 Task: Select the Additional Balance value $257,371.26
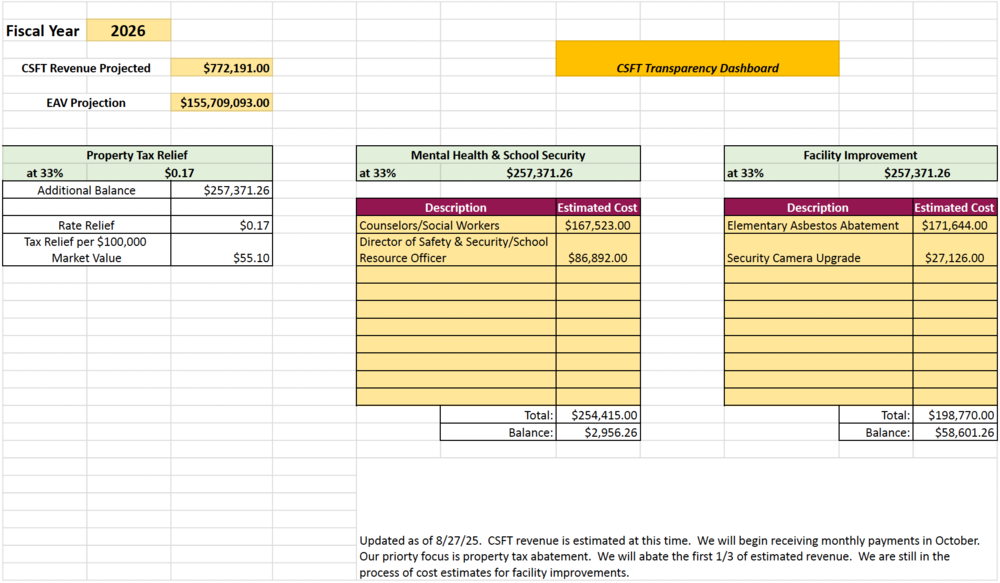click(x=221, y=190)
